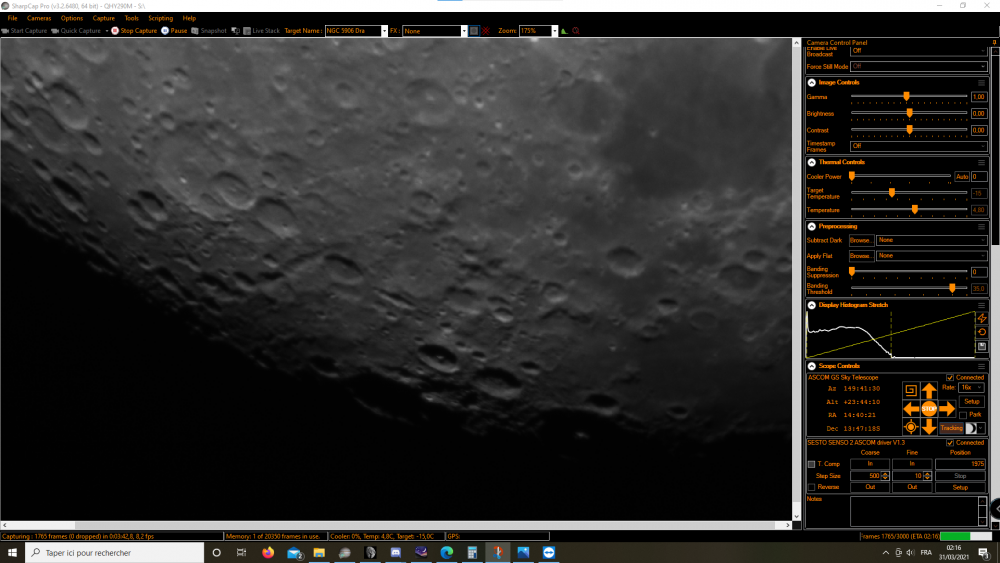Image resolution: width=1000 pixels, height=563 pixels.
Task: Collapse the Display Histogram Stretch section
Action: pyautogui.click(x=812, y=305)
